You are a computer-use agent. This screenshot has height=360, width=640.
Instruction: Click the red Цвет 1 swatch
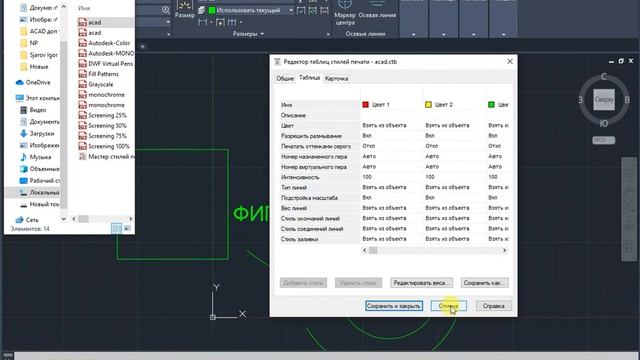pyautogui.click(x=365, y=104)
